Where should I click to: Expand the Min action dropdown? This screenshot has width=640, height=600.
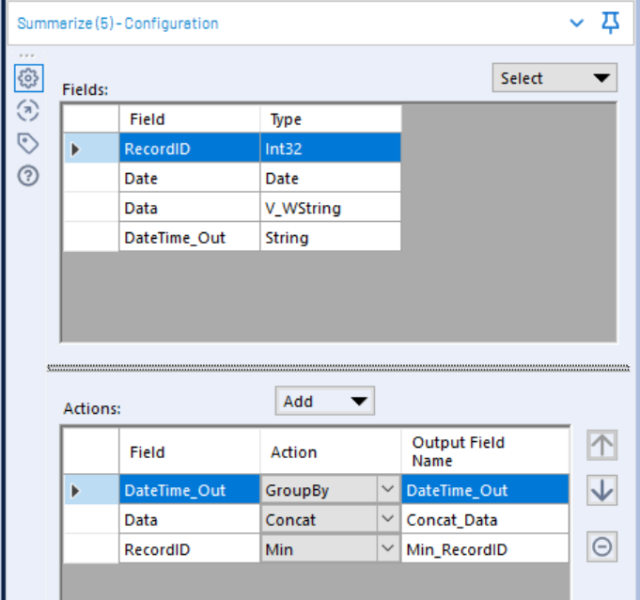tap(387, 549)
